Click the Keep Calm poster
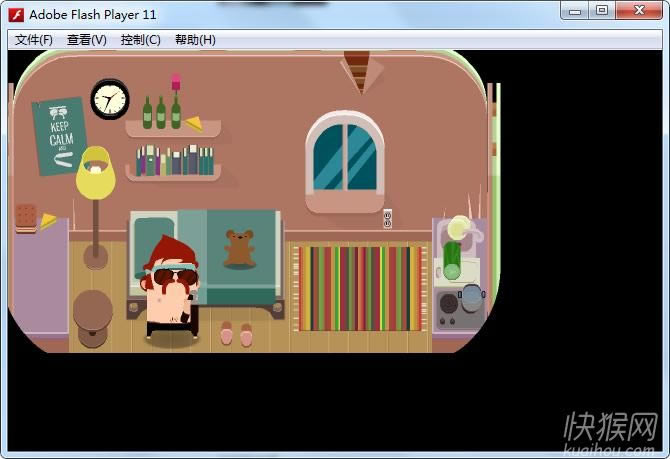This screenshot has height=459, width=670. [x=59, y=135]
